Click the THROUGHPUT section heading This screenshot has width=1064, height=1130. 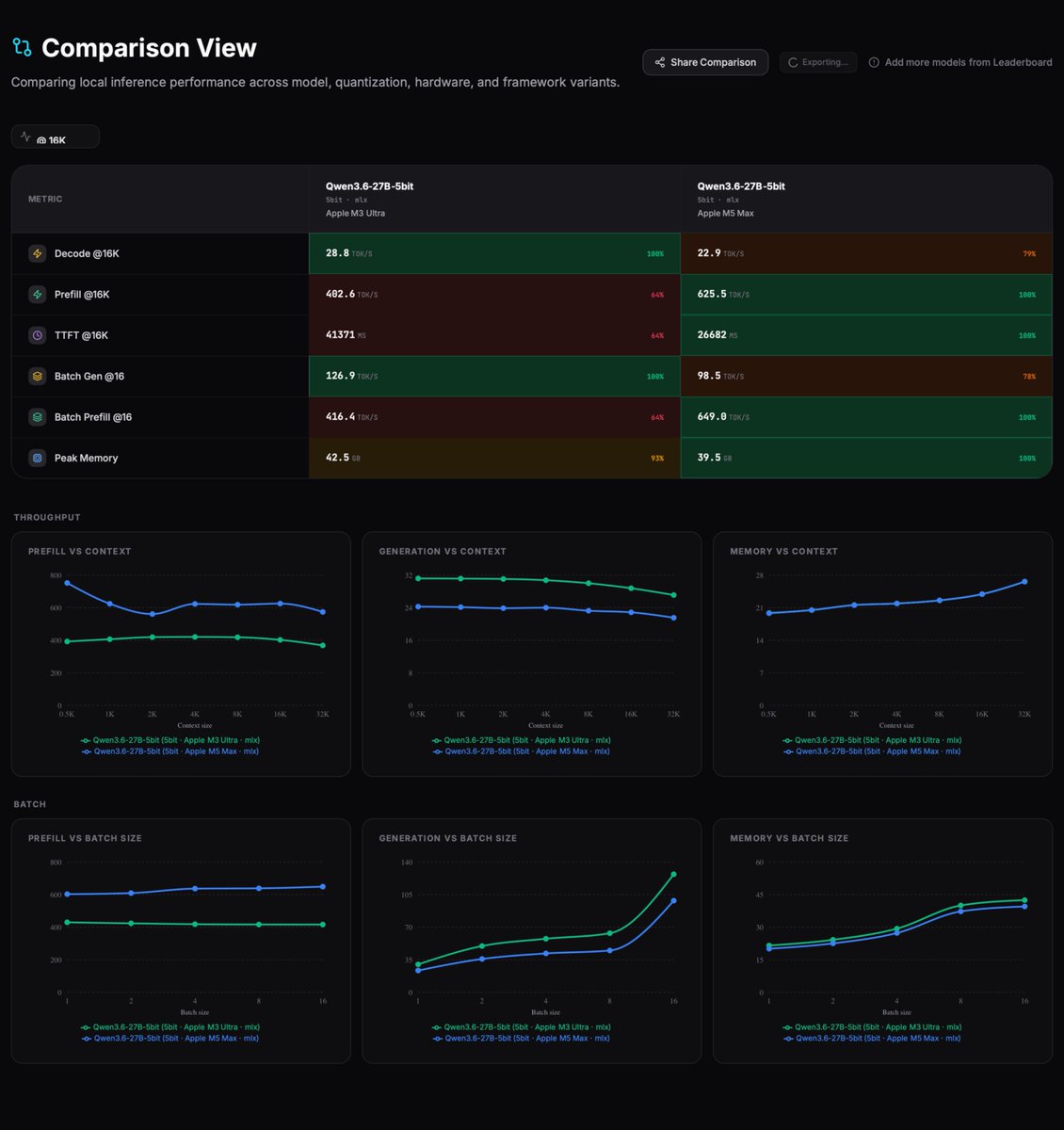(47, 518)
